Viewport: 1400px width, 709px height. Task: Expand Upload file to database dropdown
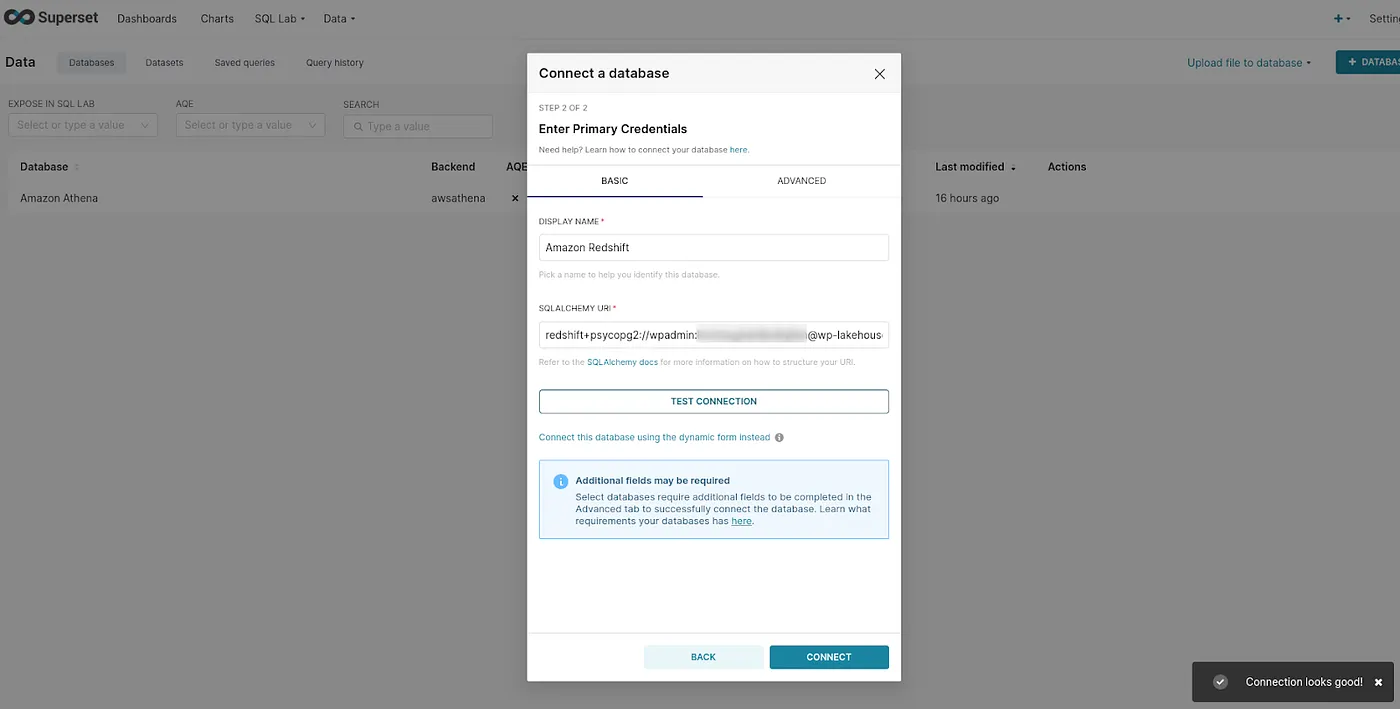pos(1249,63)
